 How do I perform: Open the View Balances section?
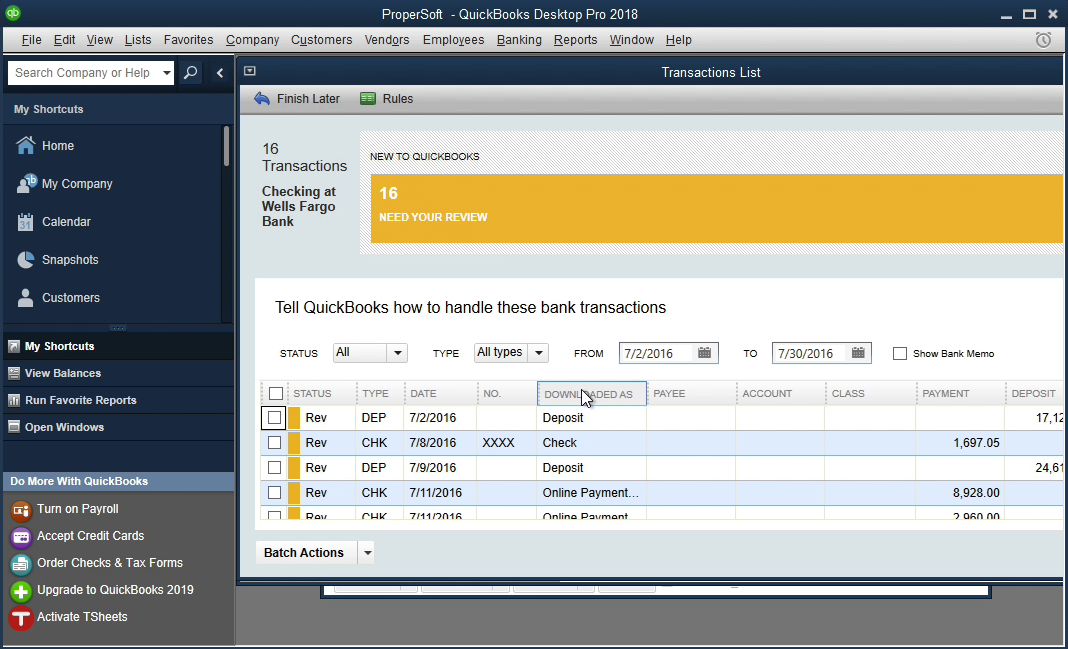tap(119, 373)
